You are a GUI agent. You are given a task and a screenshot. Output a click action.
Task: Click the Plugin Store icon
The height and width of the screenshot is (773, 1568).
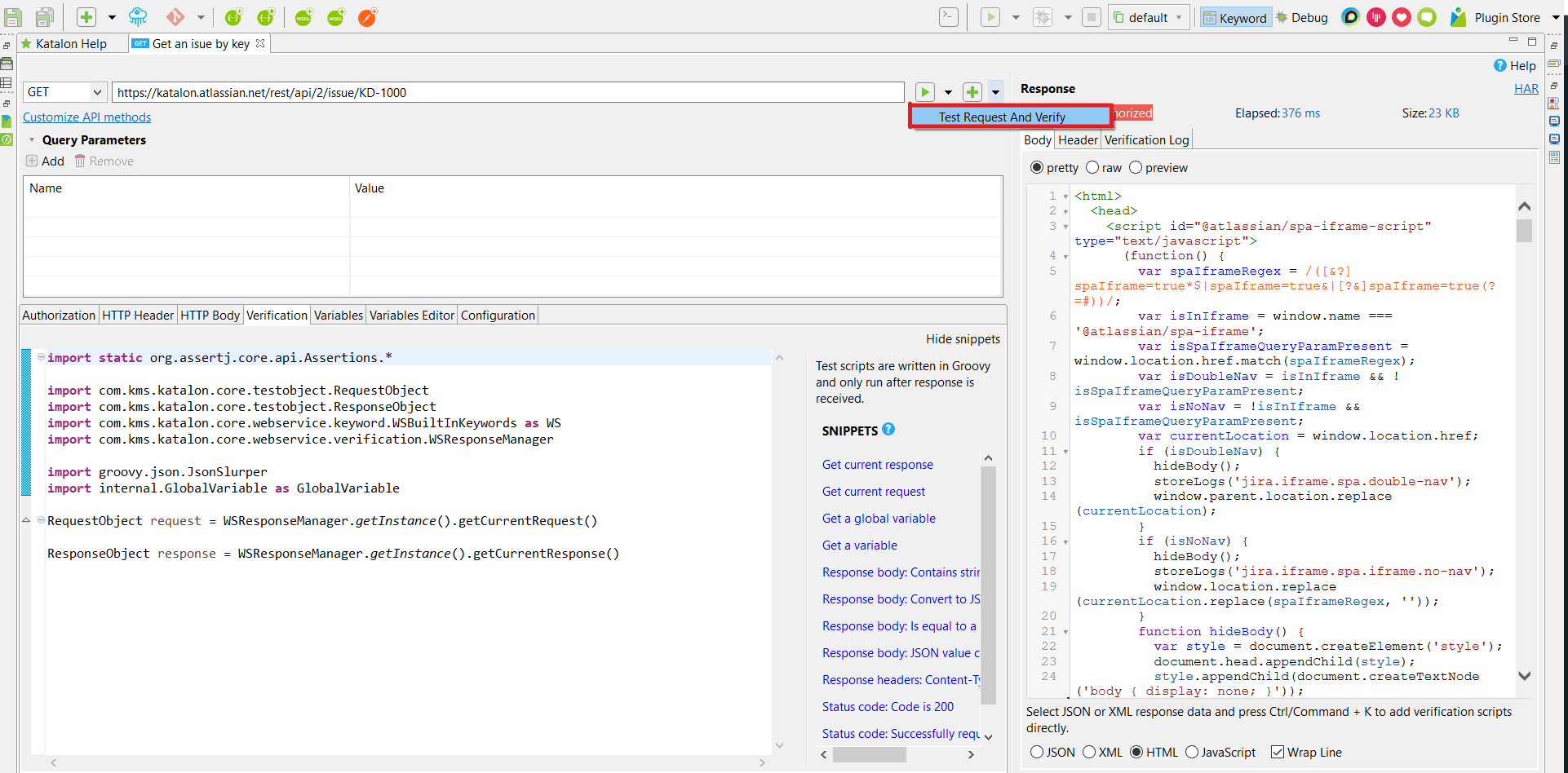click(1459, 17)
